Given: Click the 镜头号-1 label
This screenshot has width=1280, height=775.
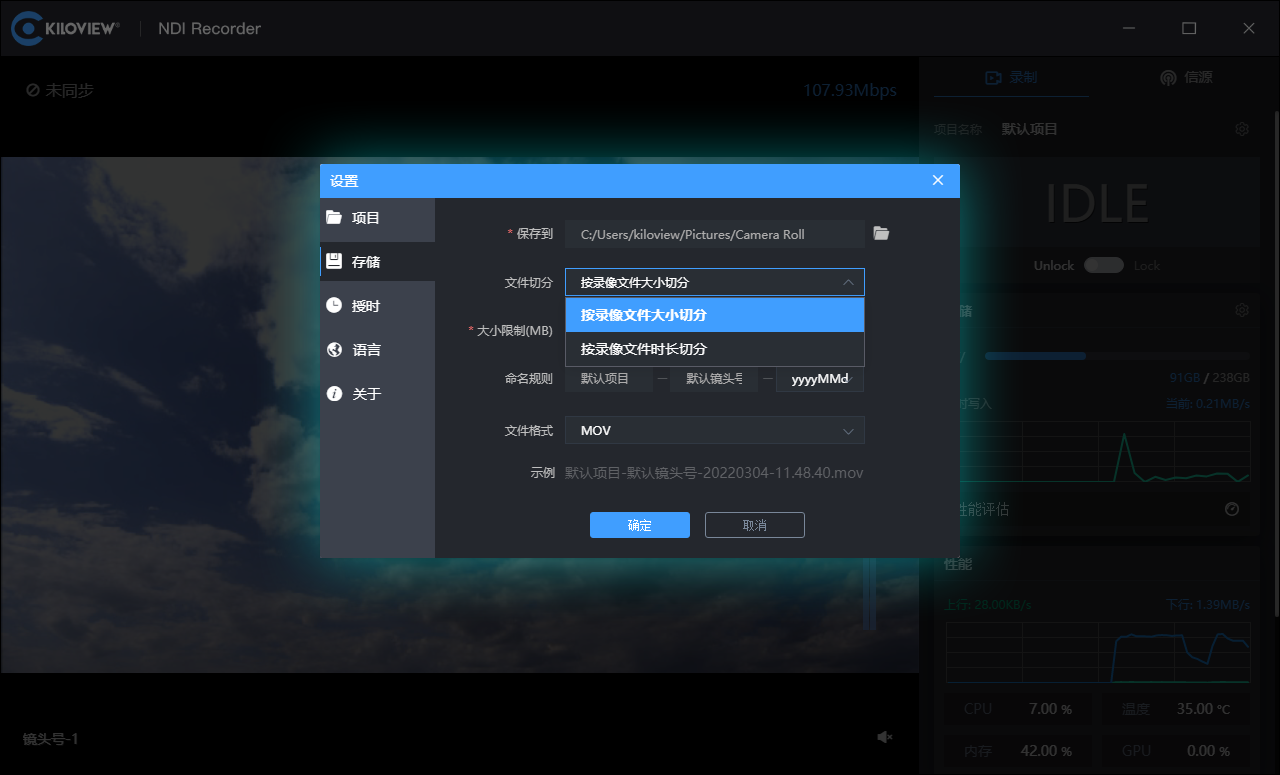Looking at the screenshot, I should click(x=51, y=739).
